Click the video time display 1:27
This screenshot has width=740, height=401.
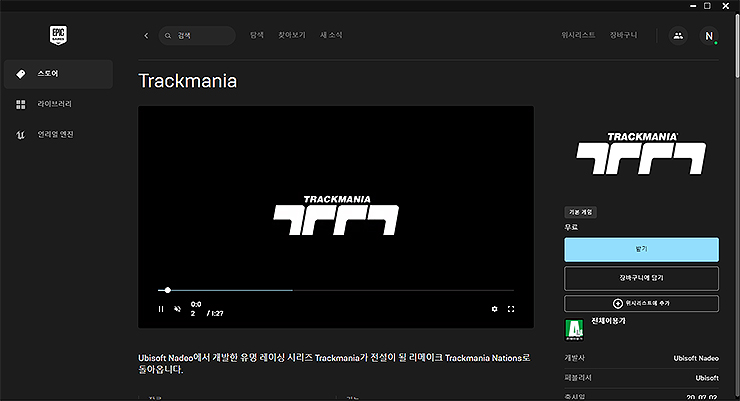pyautogui.click(x=216, y=314)
